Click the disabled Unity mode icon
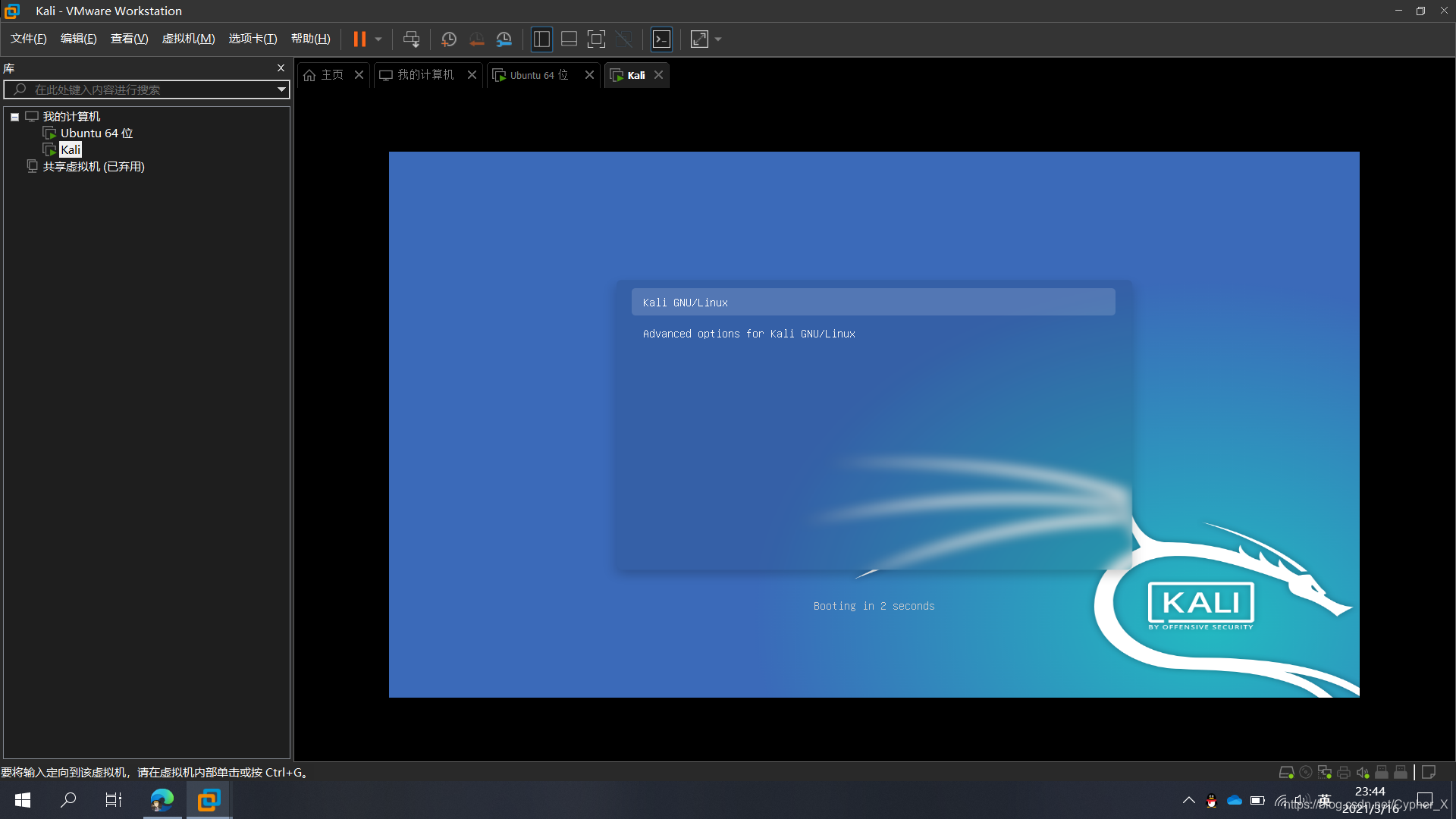Screen dimensions: 1456x819 point(624,39)
